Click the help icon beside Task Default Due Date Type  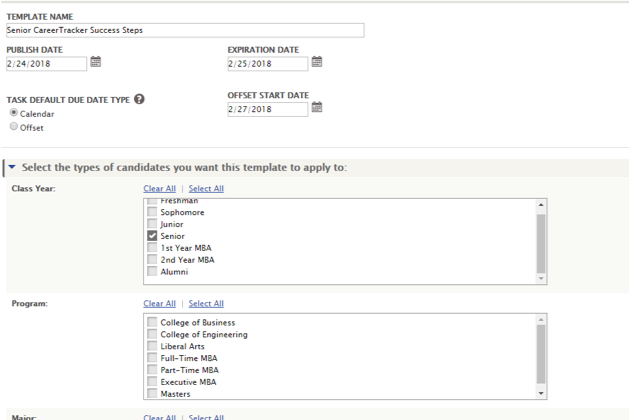[x=139, y=99]
